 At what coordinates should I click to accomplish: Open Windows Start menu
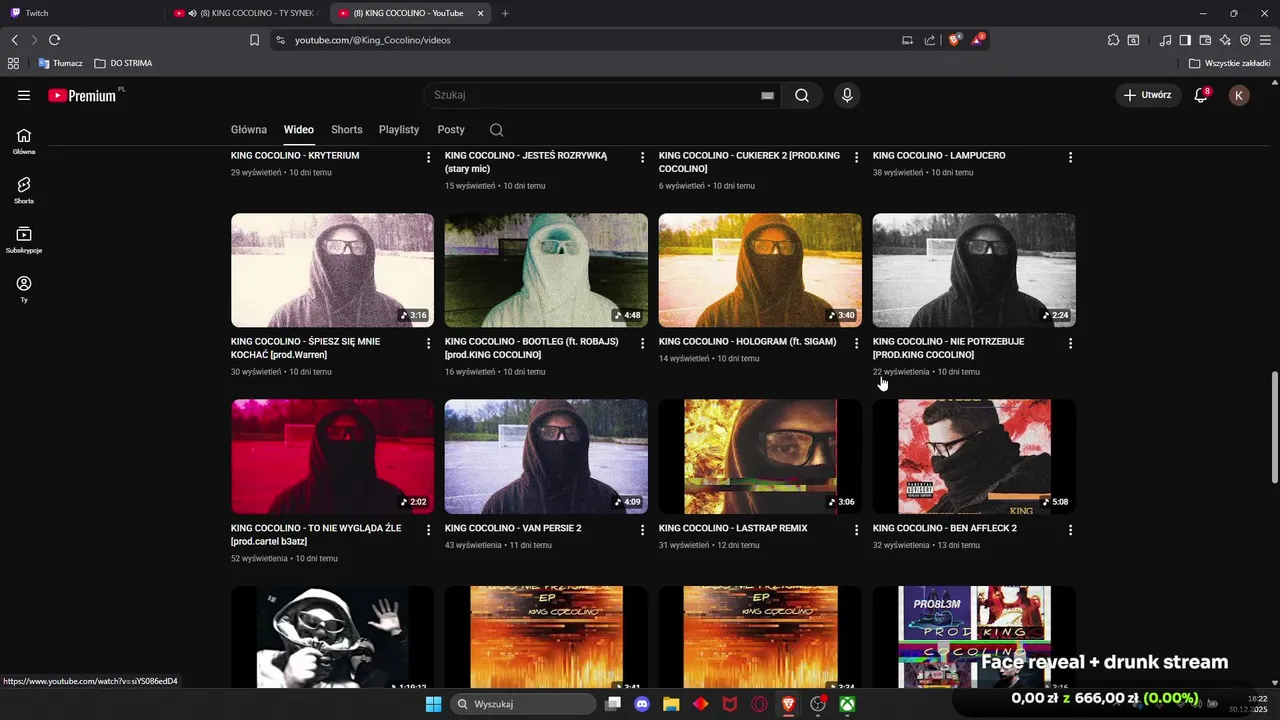click(x=433, y=704)
